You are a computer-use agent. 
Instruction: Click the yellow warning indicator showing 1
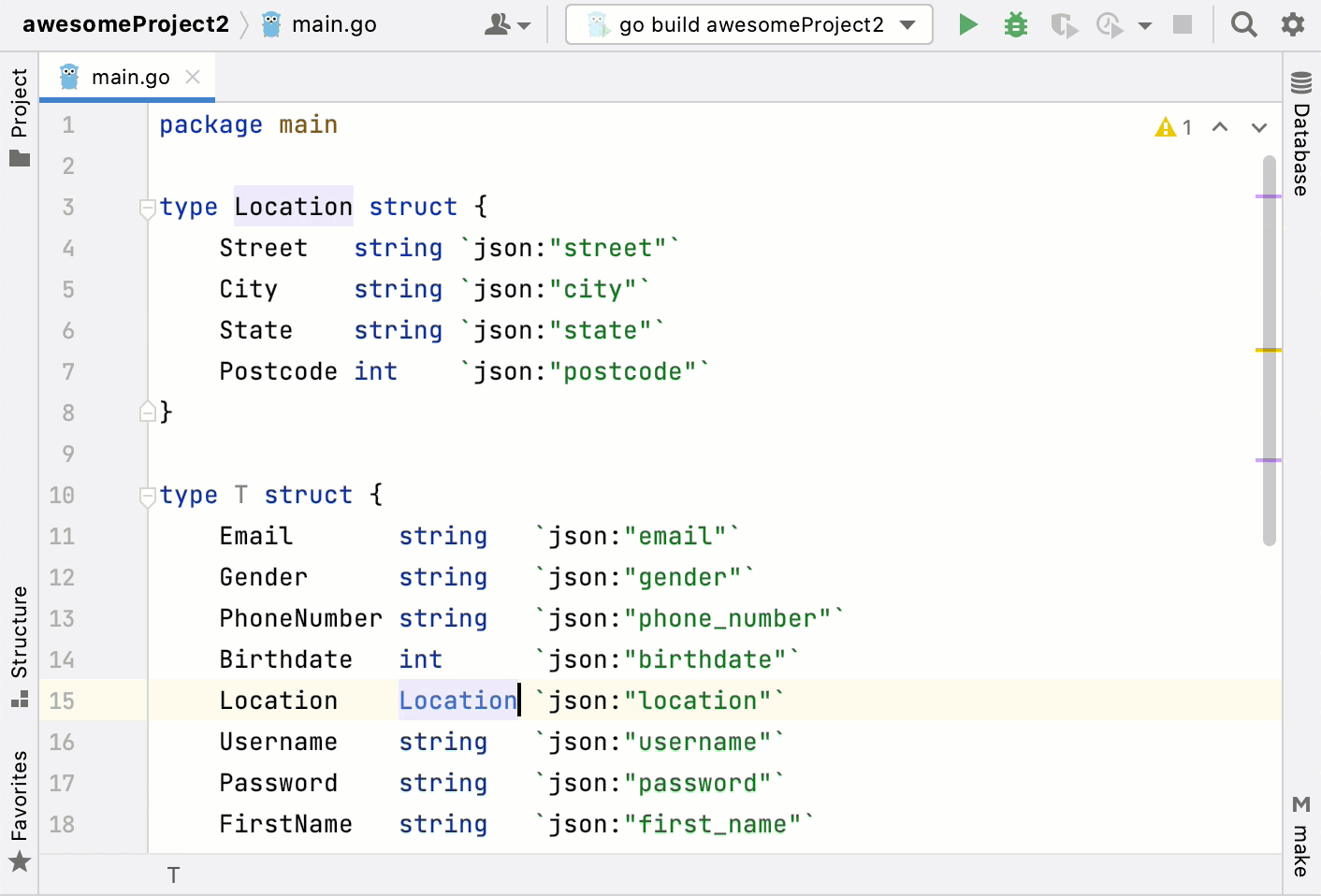1172,126
